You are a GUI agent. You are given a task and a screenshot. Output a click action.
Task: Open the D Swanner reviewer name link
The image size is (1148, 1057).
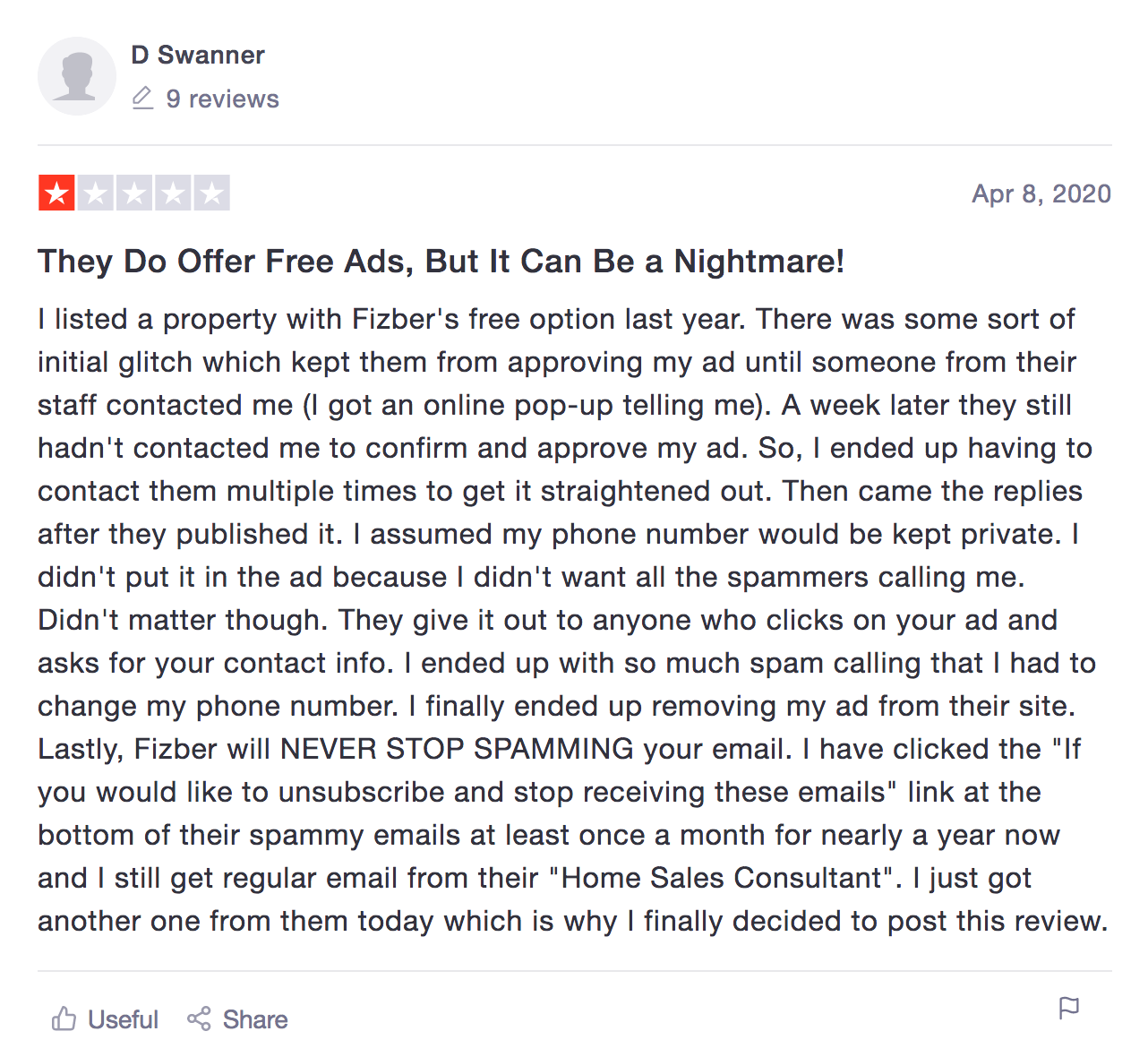pyautogui.click(x=198, y=56)
